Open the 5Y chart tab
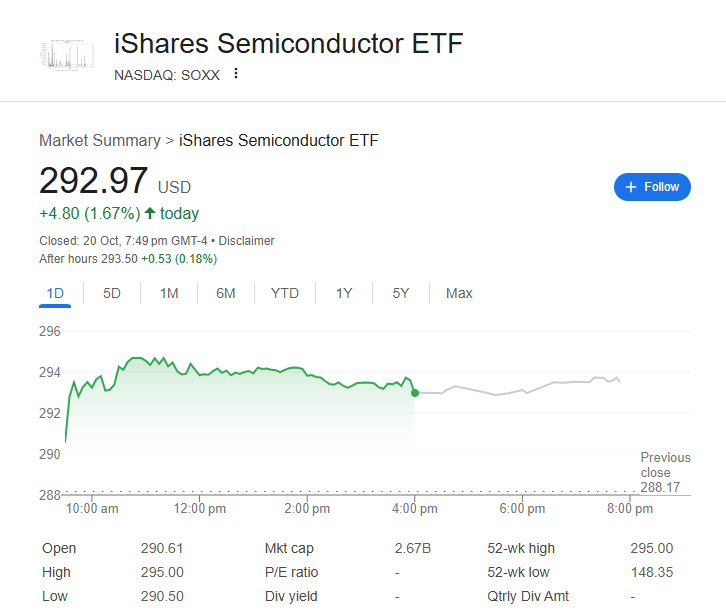The image size is (726, 616). coord(401,293)
